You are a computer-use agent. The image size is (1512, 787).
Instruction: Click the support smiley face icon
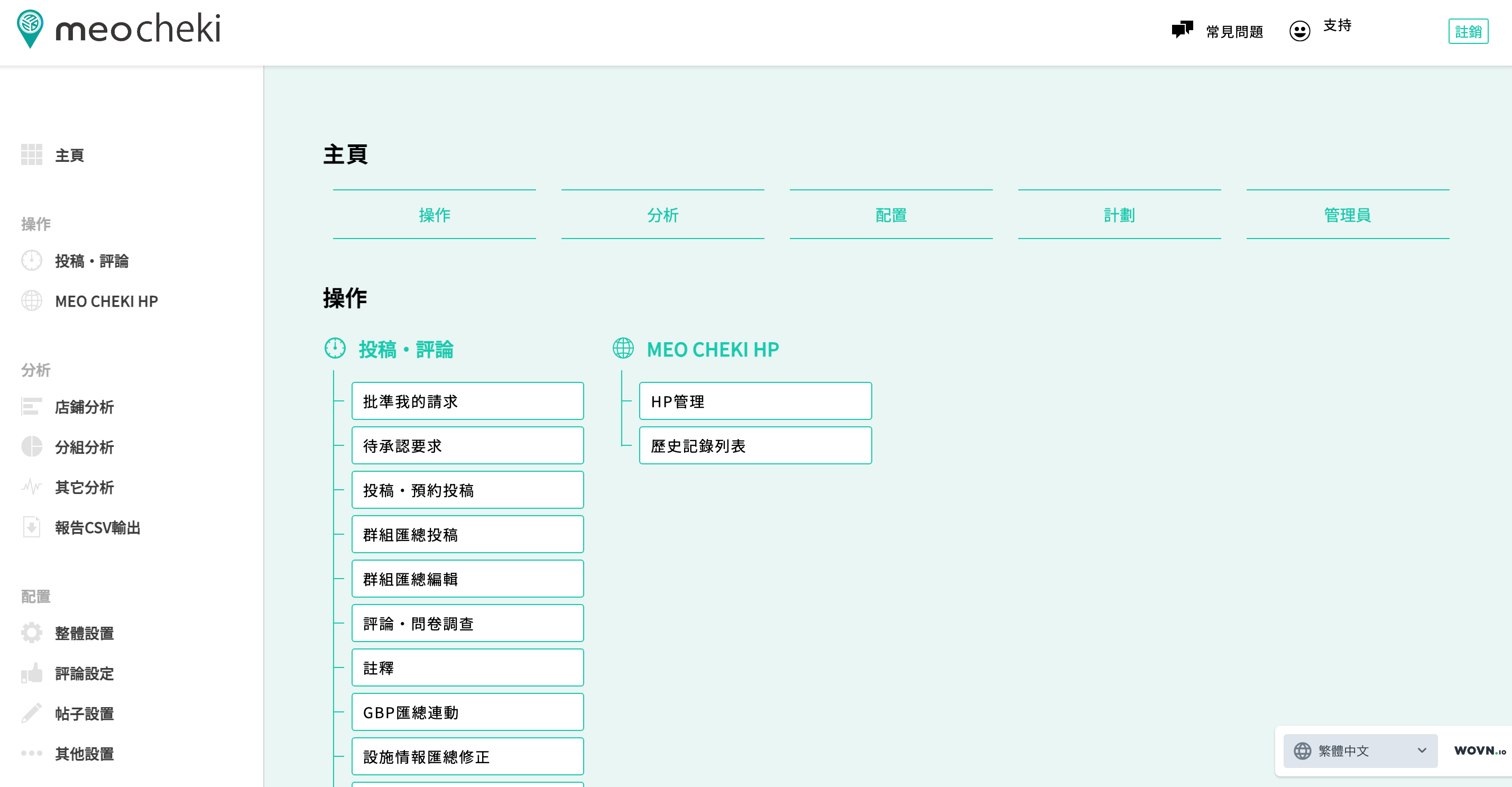click(x=1299, y=31)
